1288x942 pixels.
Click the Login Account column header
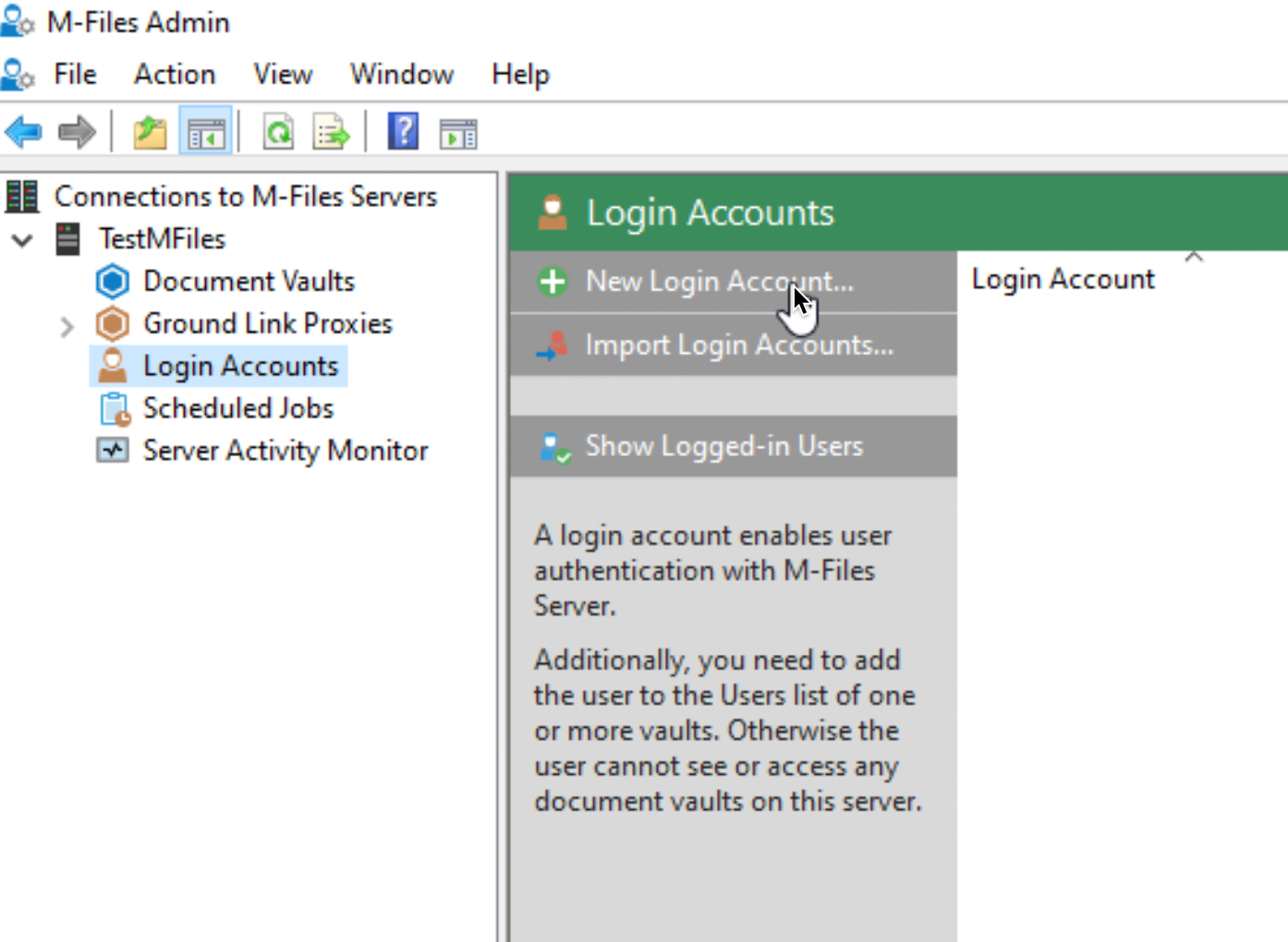(x=1063, y=279)
